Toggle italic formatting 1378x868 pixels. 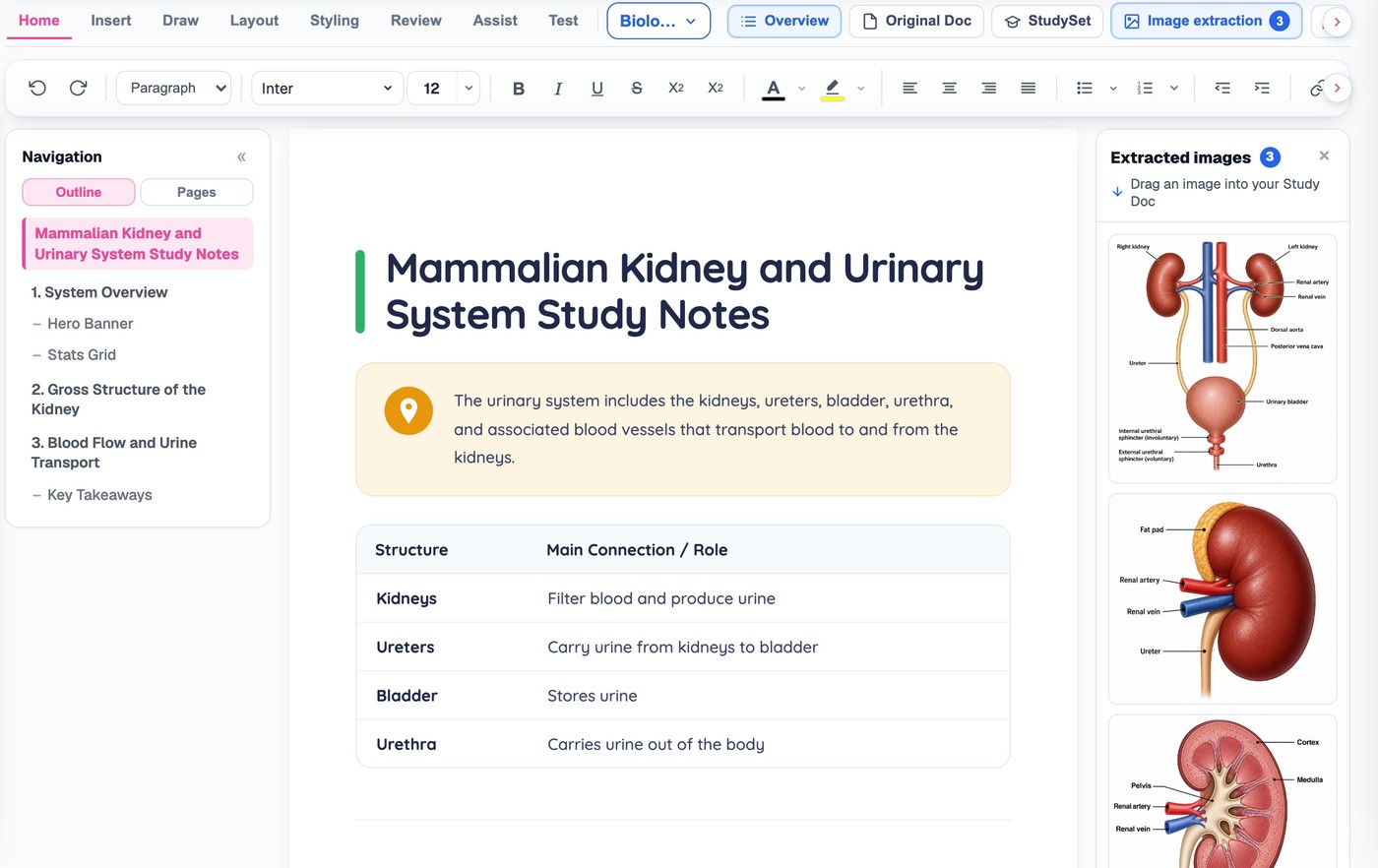point(558,89)
